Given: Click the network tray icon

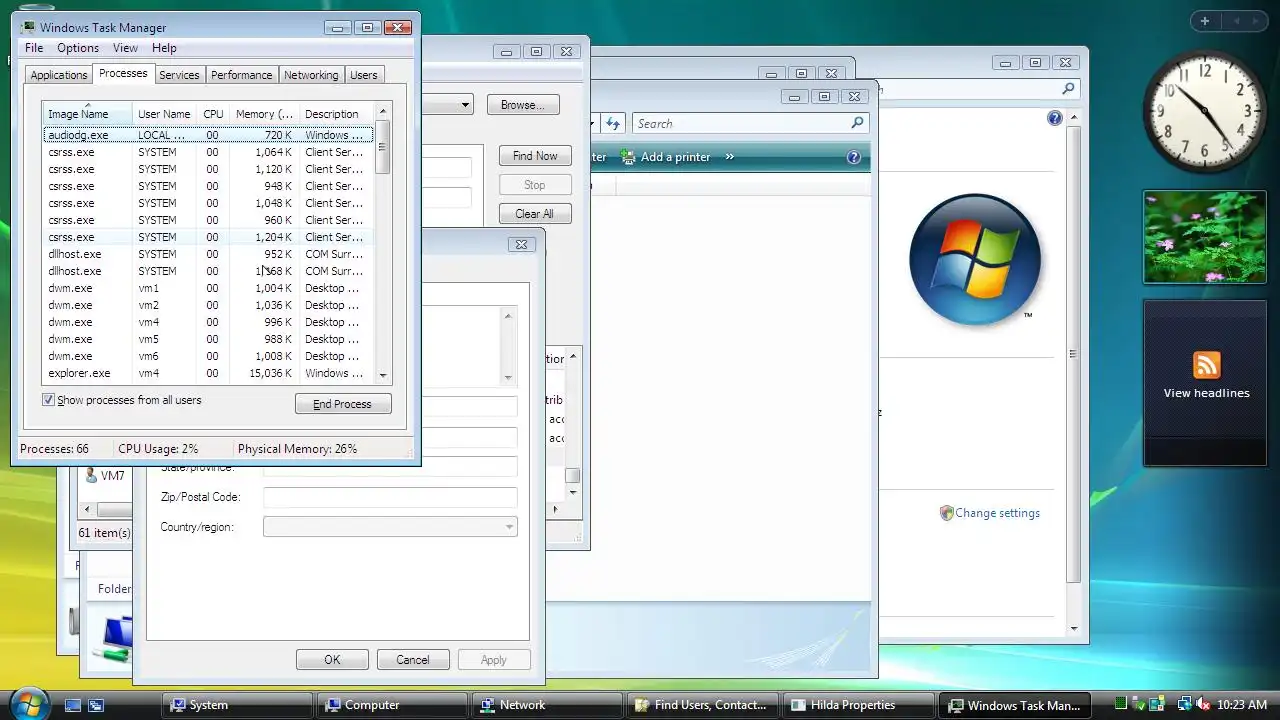Looking at the screenshot, I should click(x=1183, y=705).
